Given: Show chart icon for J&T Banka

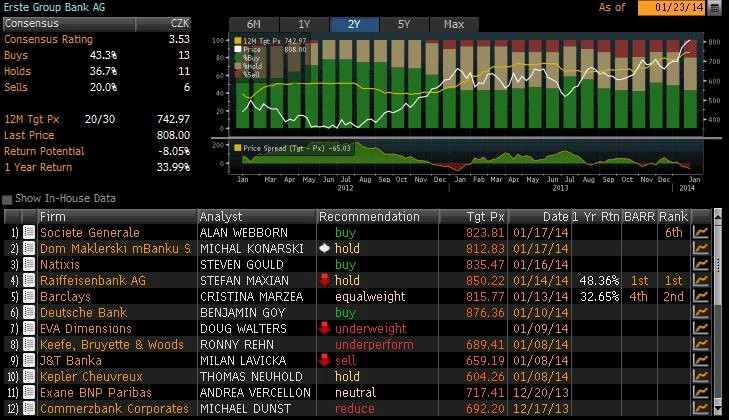Looking at the screenshot, I should point(701,360).
